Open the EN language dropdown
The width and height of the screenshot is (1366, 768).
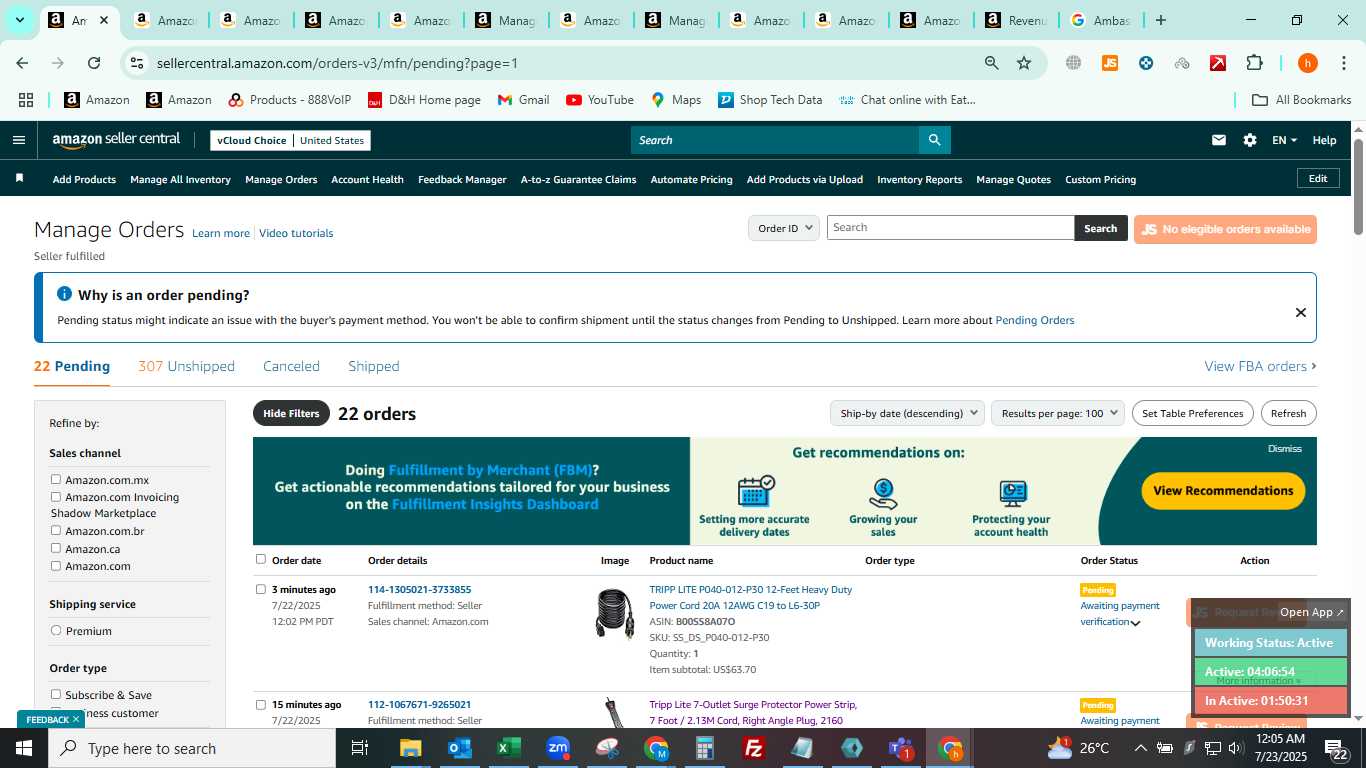[1284, 140]
